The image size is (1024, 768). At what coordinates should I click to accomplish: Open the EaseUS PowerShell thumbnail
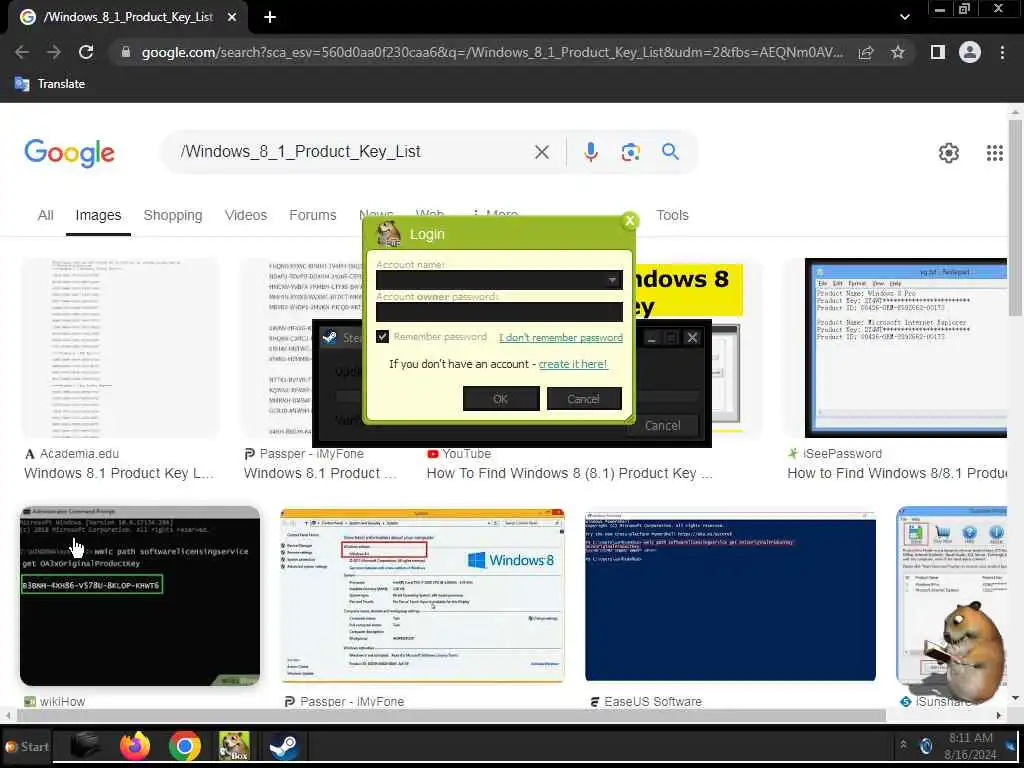[730, 596]
